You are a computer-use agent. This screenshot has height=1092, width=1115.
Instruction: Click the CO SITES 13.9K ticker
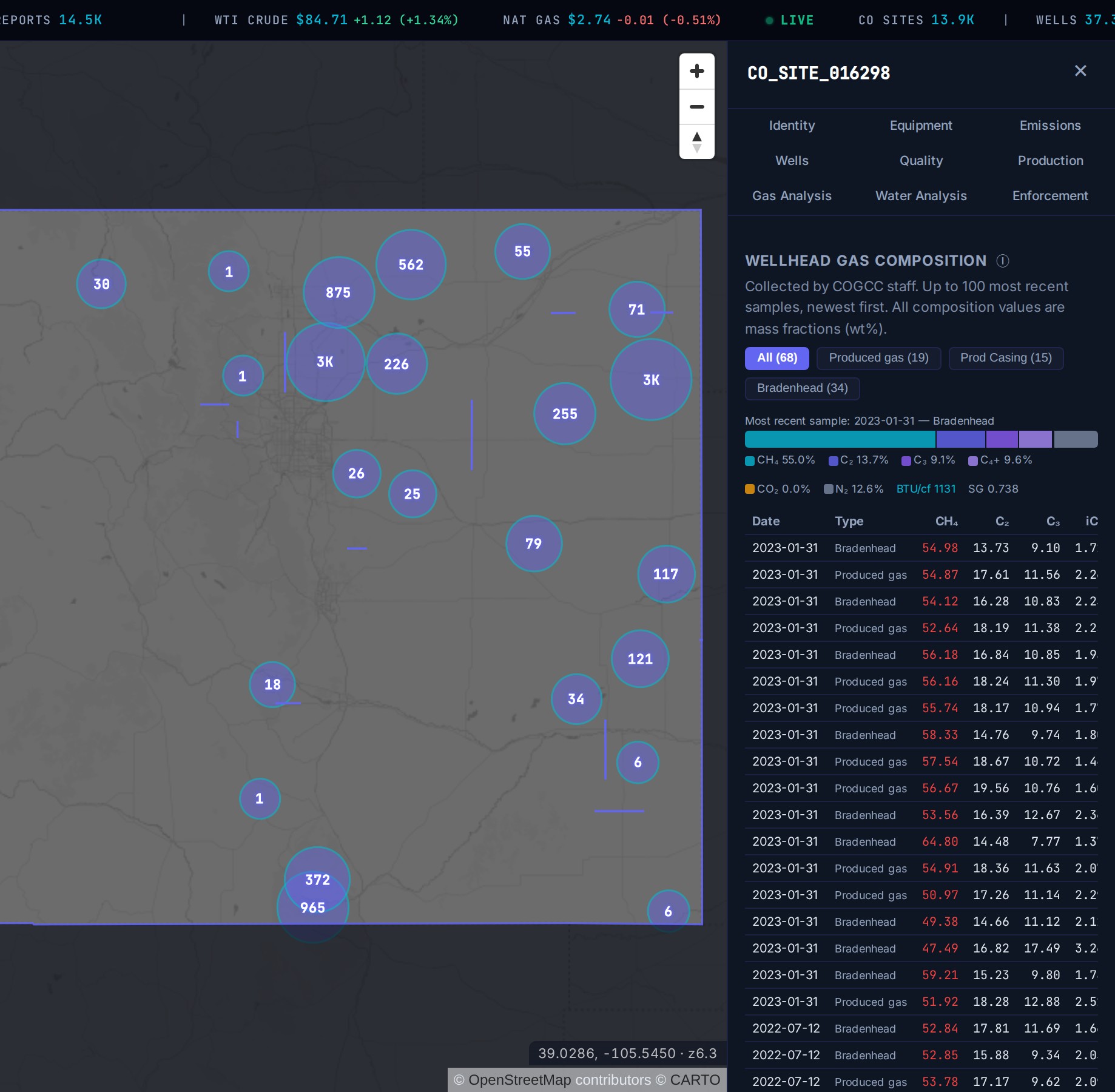(x=916, y=20)
